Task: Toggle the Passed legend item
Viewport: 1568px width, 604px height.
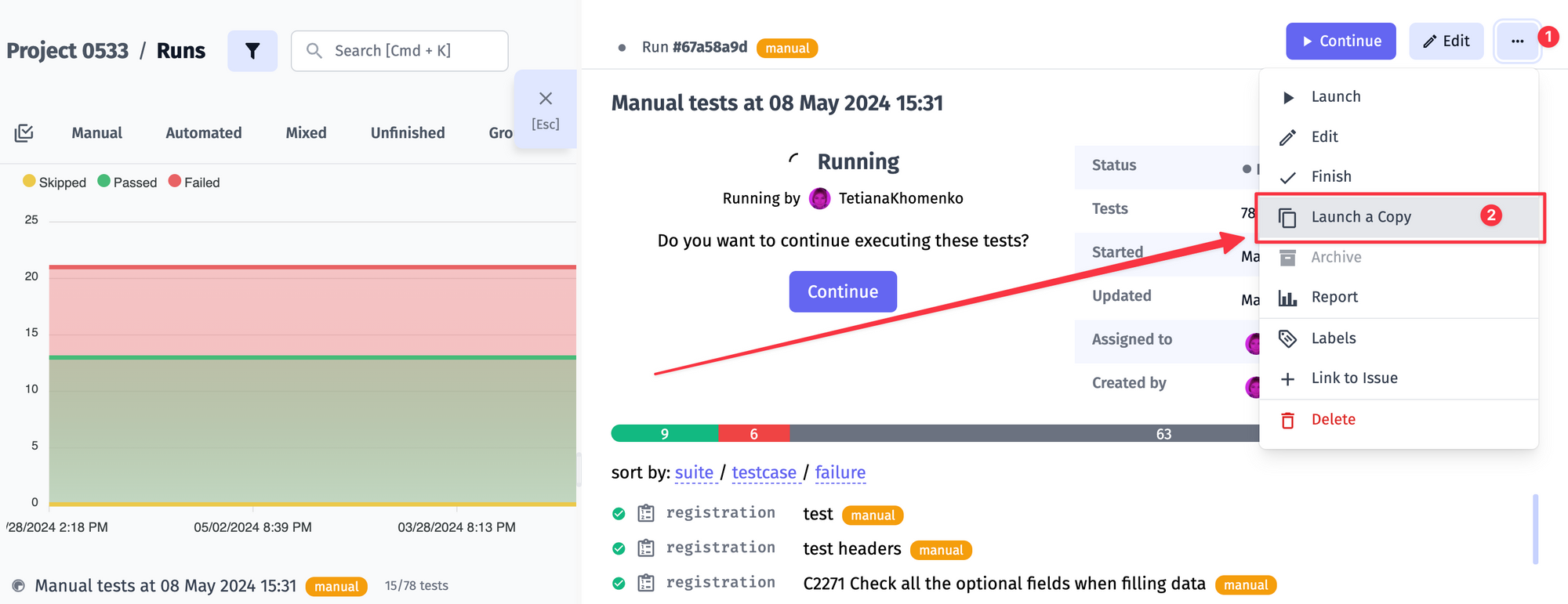Action: pyautogui.click(x=127, y=182)
